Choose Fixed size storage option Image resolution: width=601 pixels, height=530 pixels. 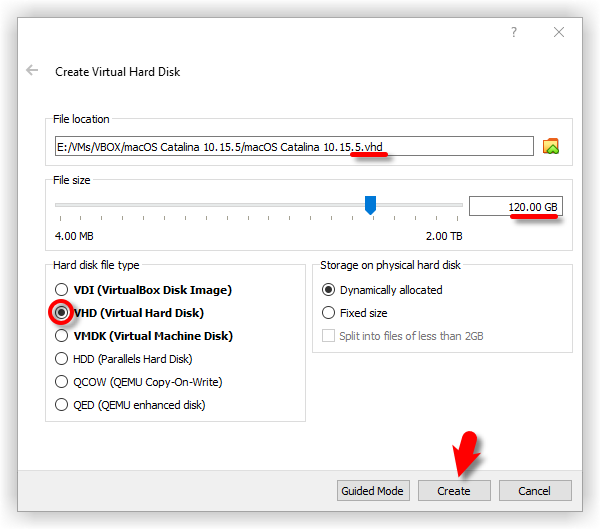[329, 313]
